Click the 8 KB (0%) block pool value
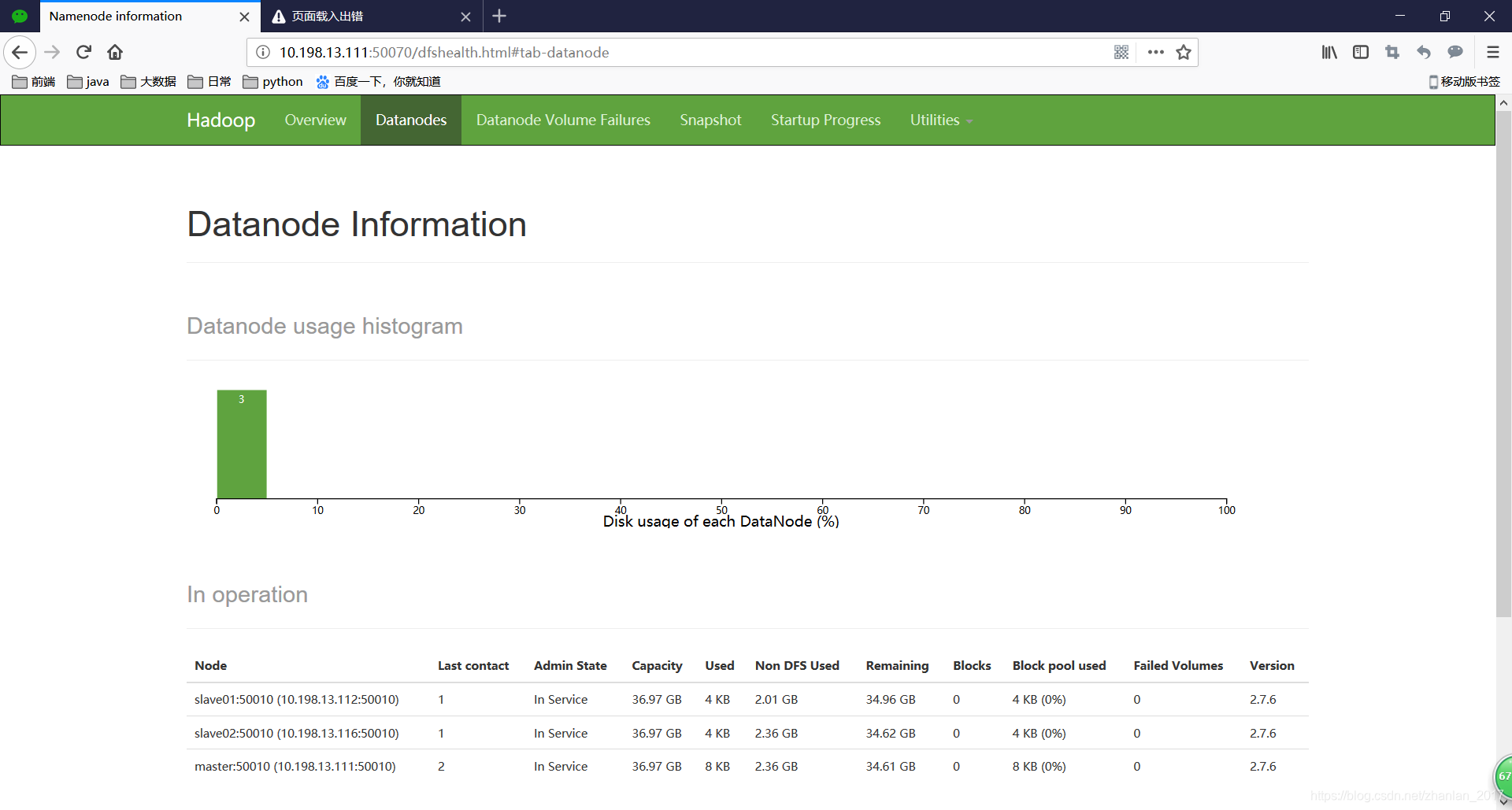Image resolution: width=1512 pixels, height=810 pixels. tap(1039, 767)
